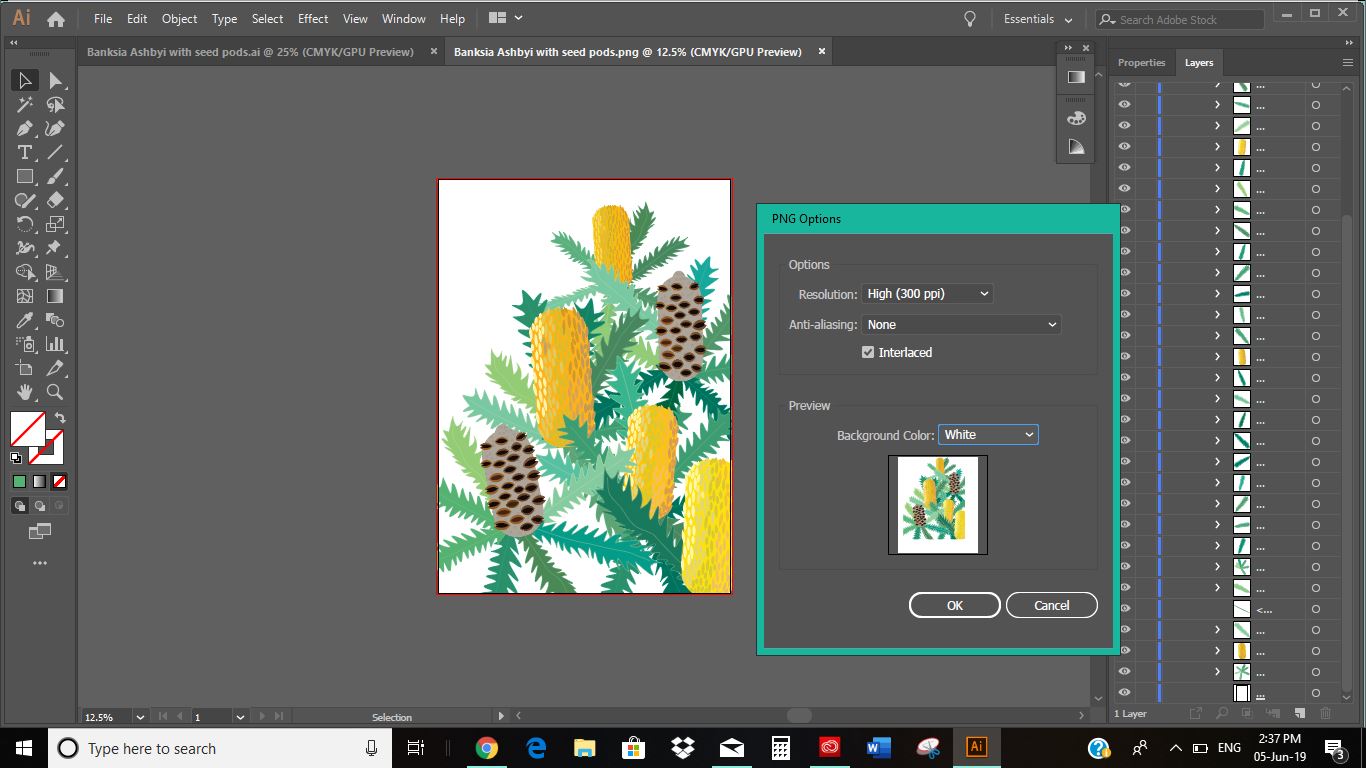The image size is (1366, 768).
Task: Hide the topmost layer with the eye toggle
Action: click(x=1124, y=84)
